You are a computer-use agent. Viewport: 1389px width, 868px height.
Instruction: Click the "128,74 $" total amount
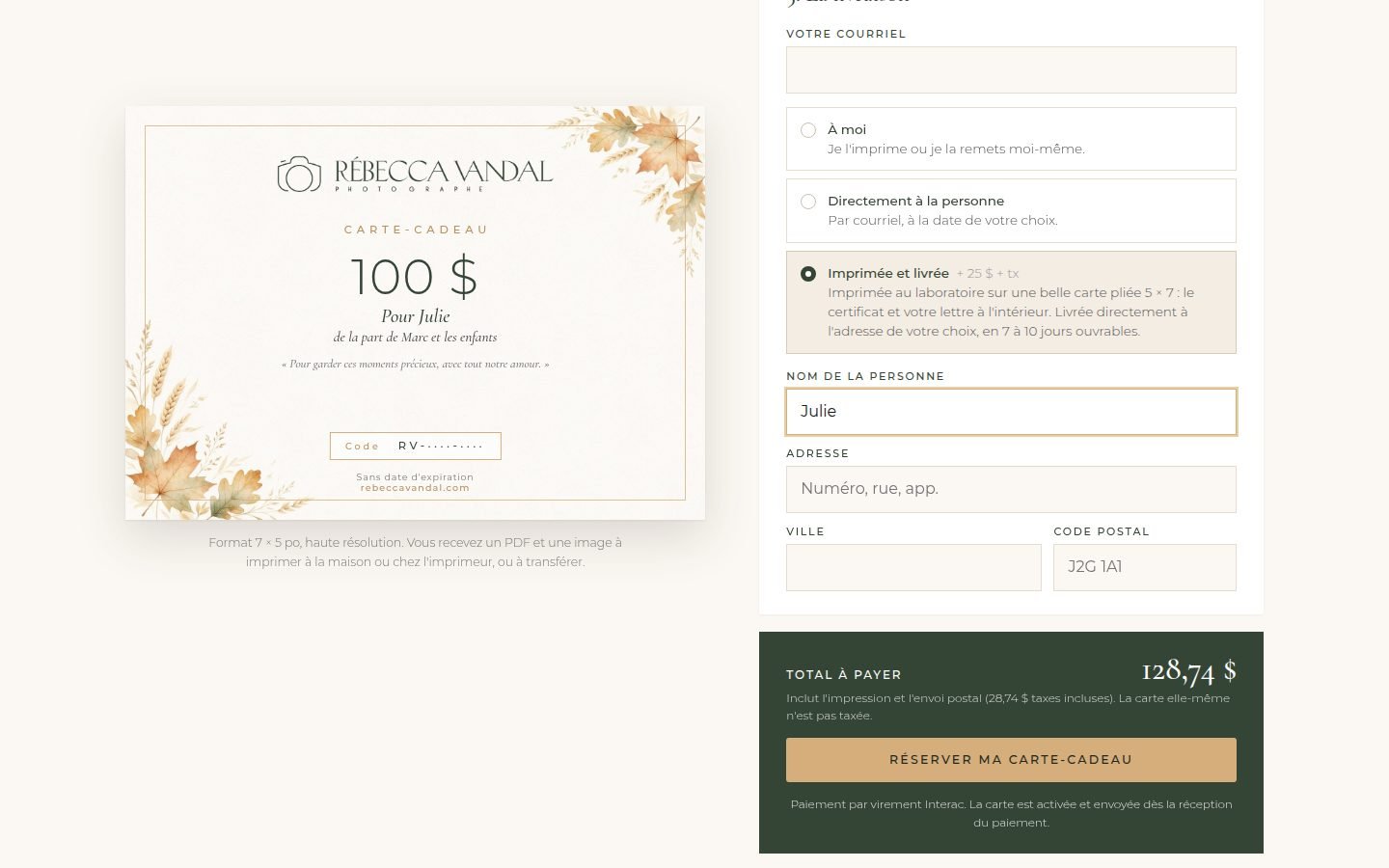click(x=1188, y=670)
